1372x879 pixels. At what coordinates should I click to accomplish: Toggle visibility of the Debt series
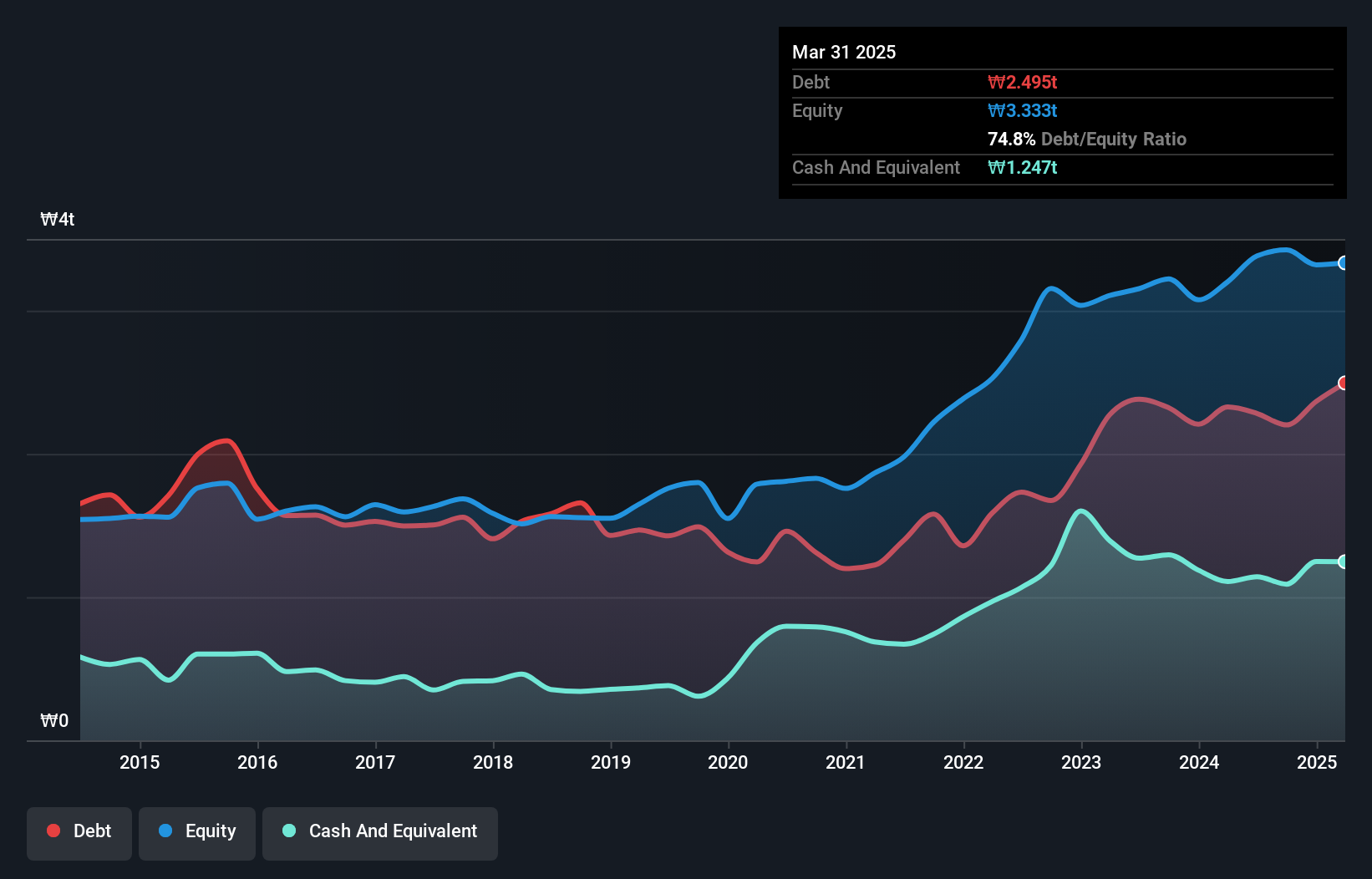point(79,831)
